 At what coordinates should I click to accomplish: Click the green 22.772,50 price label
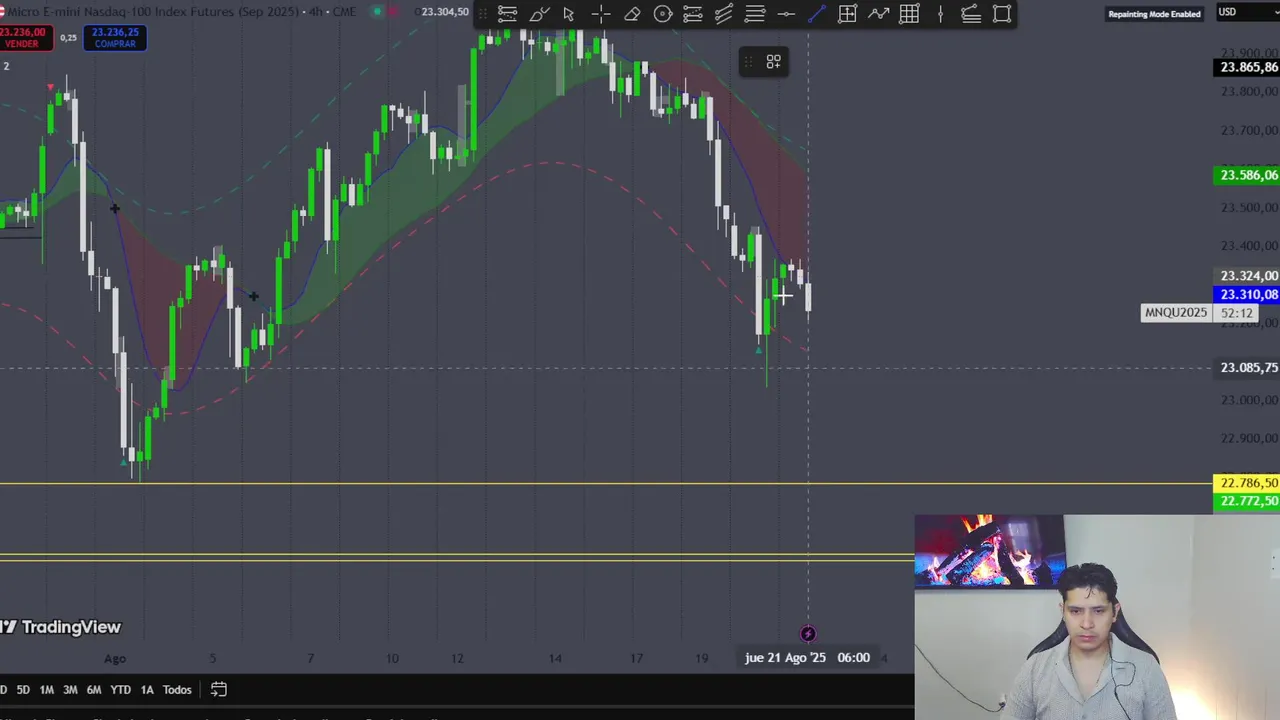pos(1246,501)
